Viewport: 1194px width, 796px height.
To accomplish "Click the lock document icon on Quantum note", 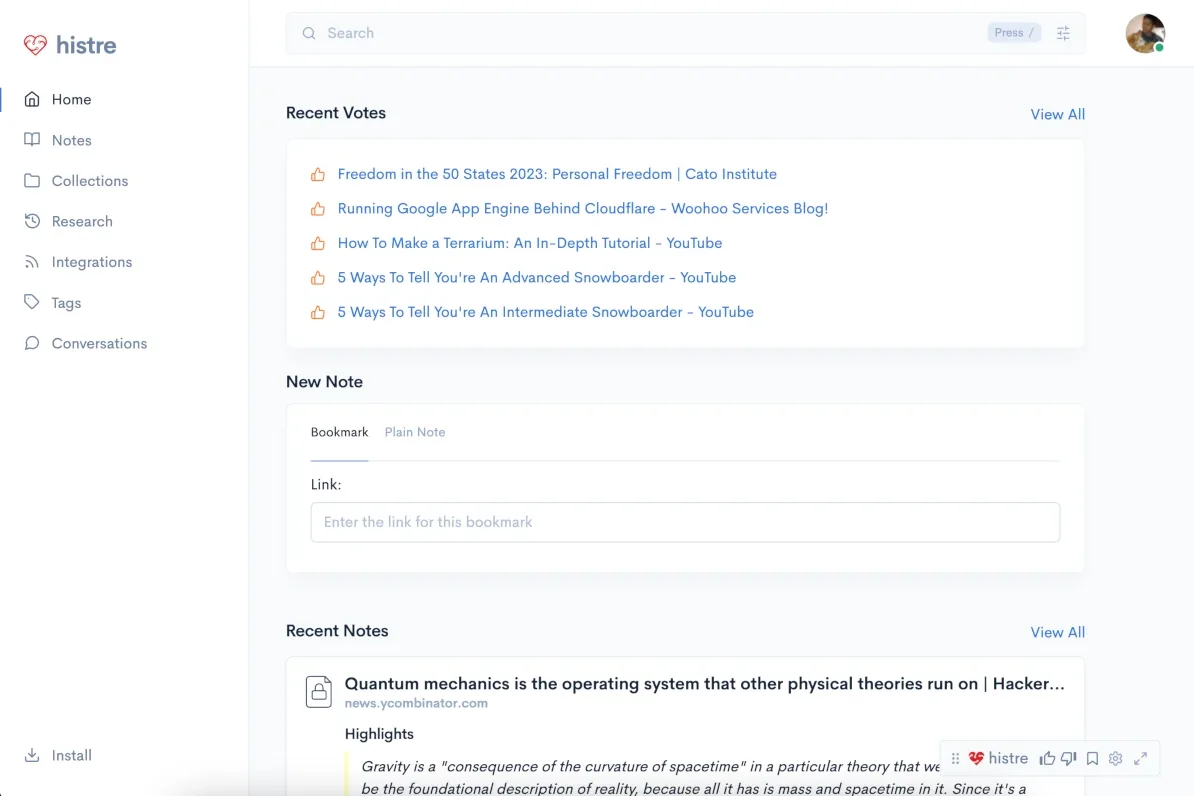I will pos(319,691).
